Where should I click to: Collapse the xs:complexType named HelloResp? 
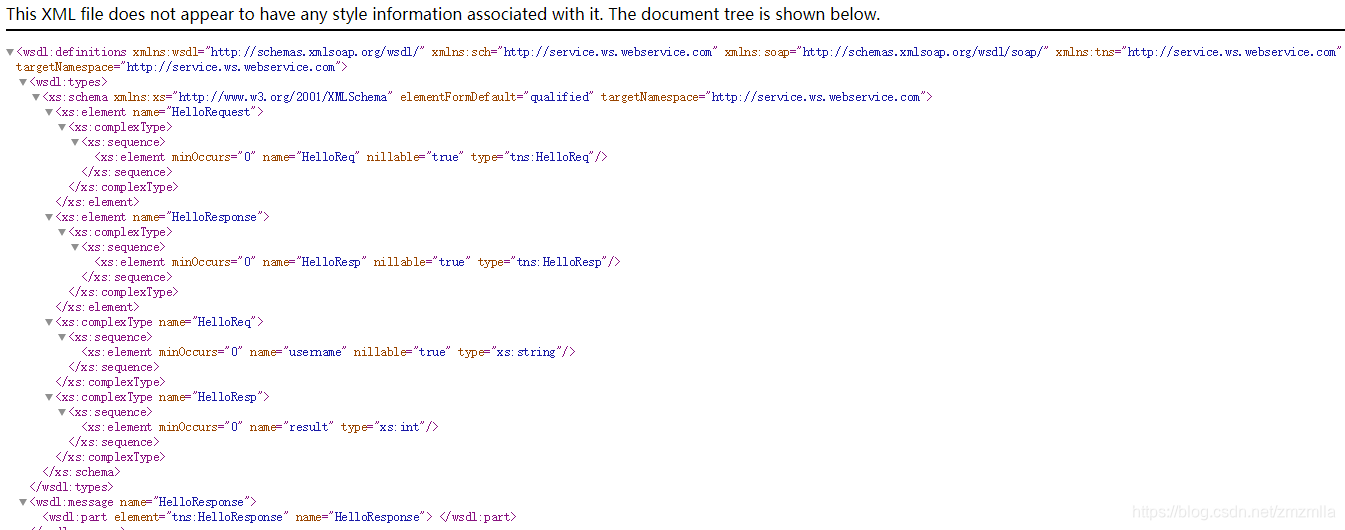[x=49, y=397]
